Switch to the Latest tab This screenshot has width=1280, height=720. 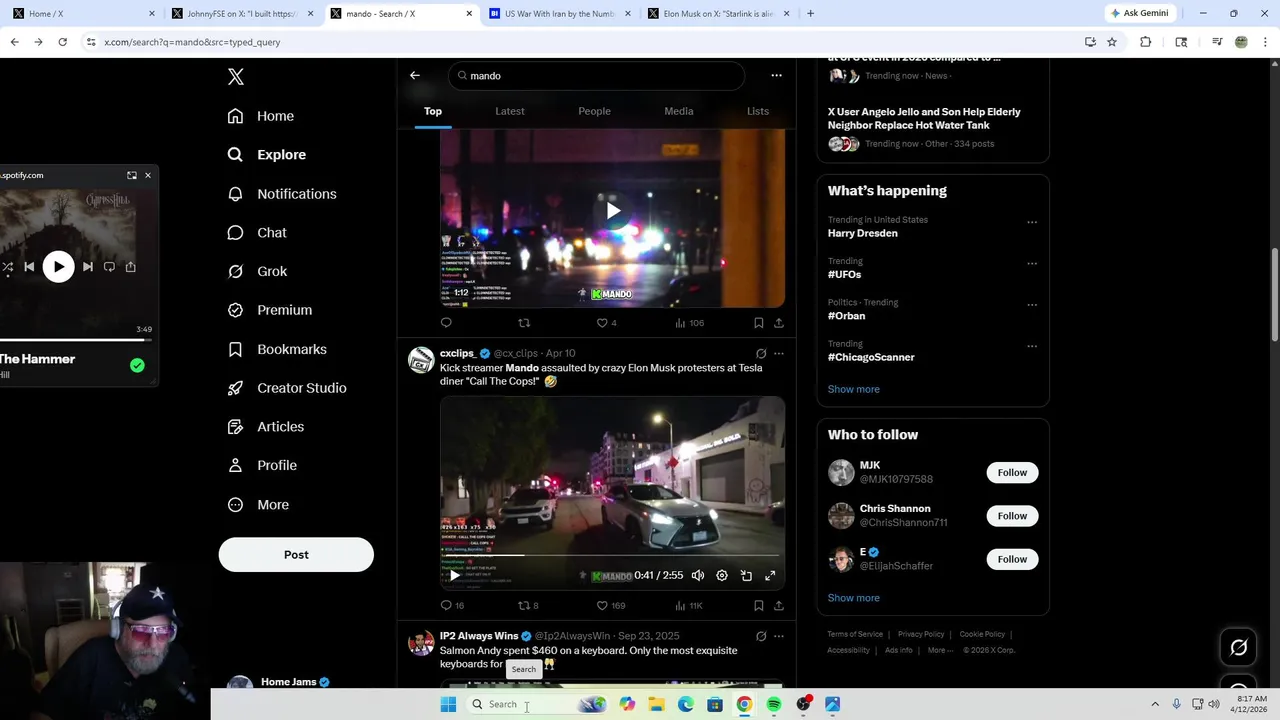click(510, 111)
